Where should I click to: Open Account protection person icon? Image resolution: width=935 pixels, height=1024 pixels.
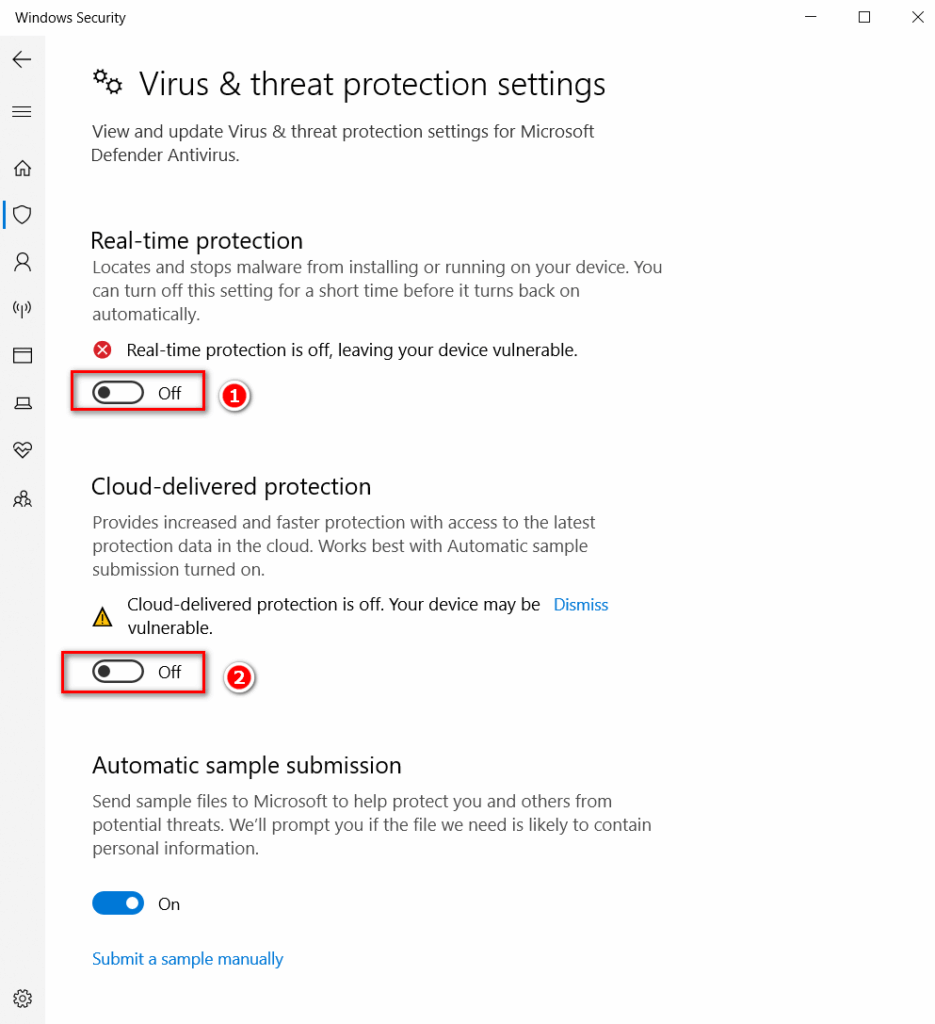[x=22, y=262]
